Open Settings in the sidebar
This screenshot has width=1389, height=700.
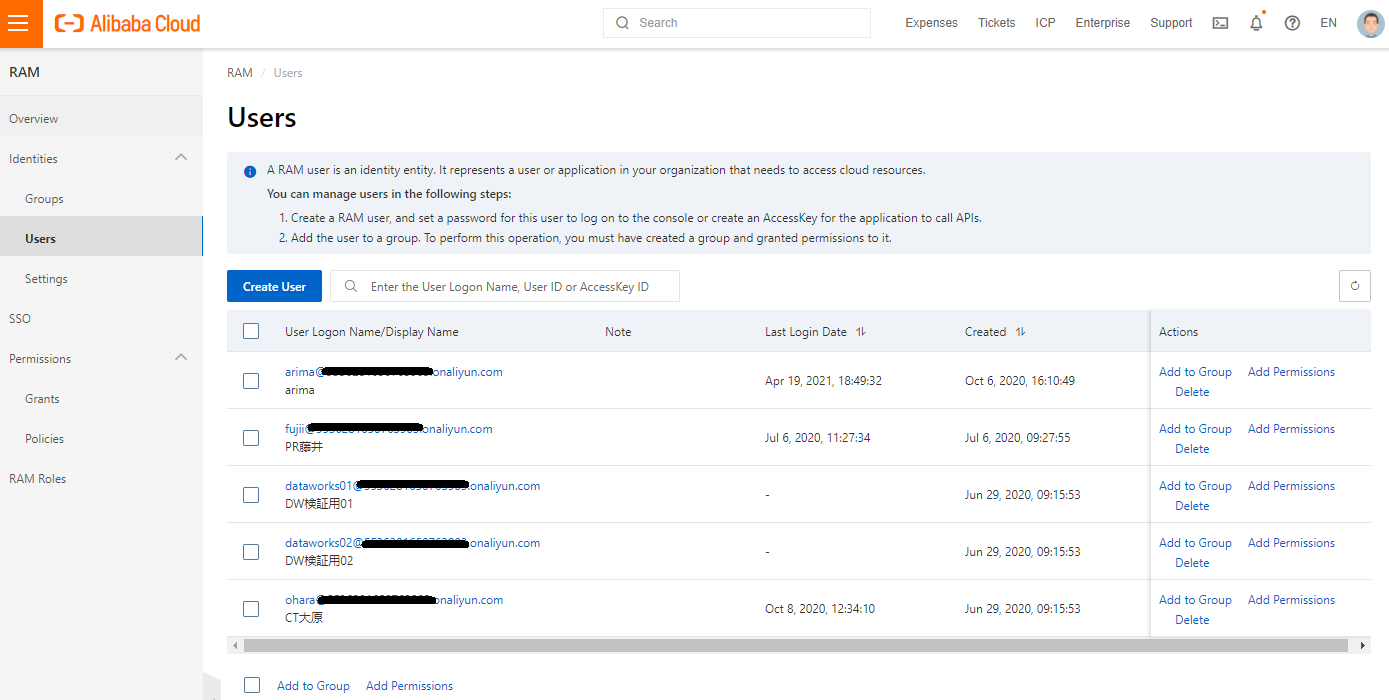101,279
